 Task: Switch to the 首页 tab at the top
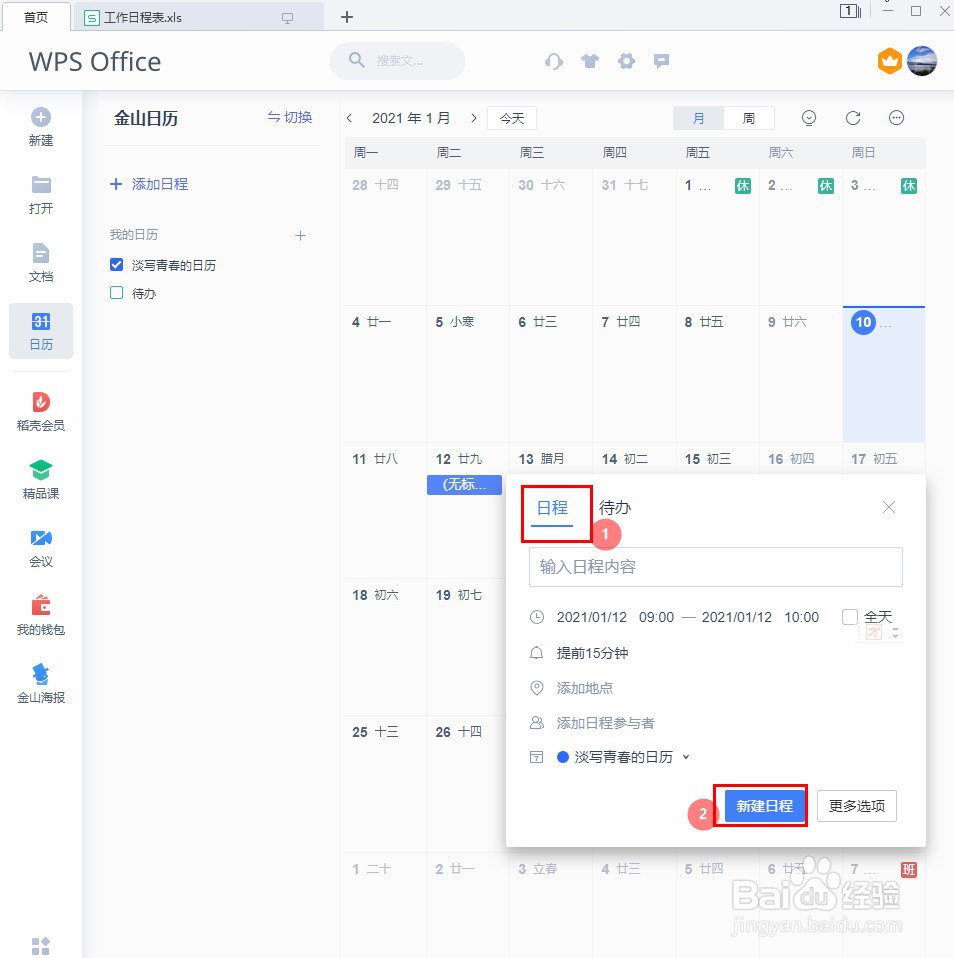36,16
